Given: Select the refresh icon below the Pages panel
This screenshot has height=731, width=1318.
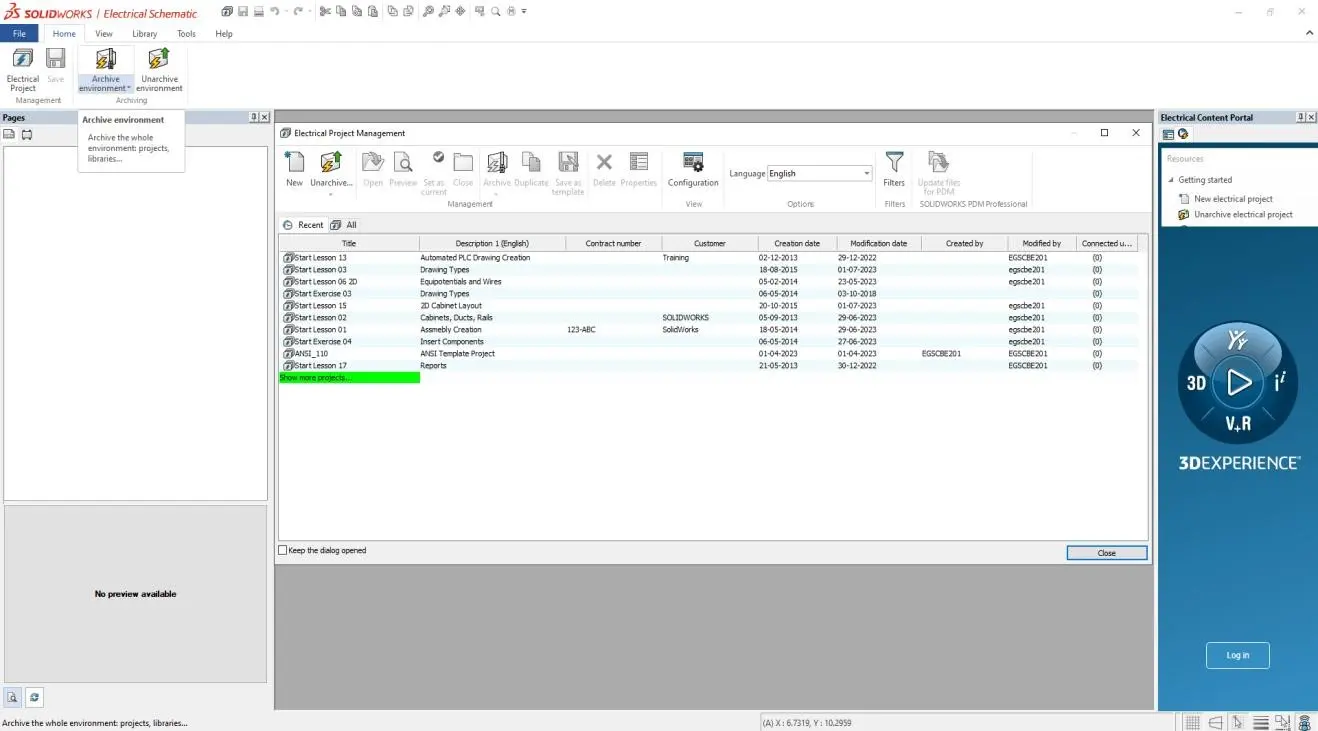Looking at the screenshot, I should point(34,697).
